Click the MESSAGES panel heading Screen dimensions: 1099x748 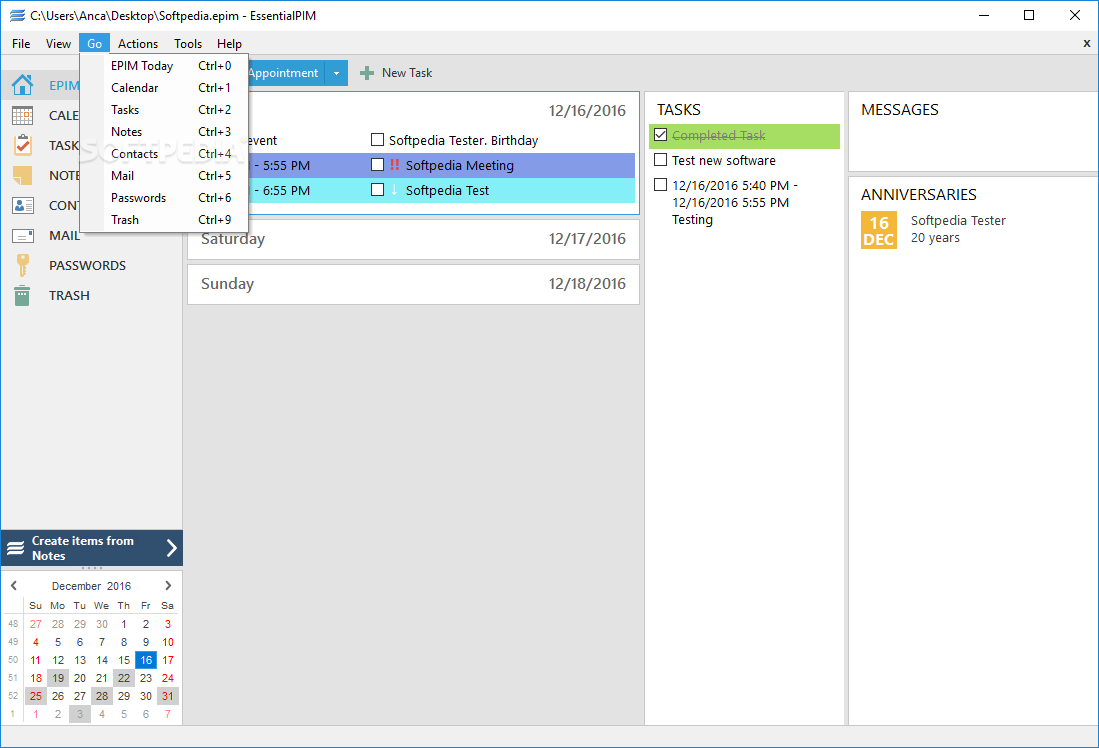coord(899,110)
